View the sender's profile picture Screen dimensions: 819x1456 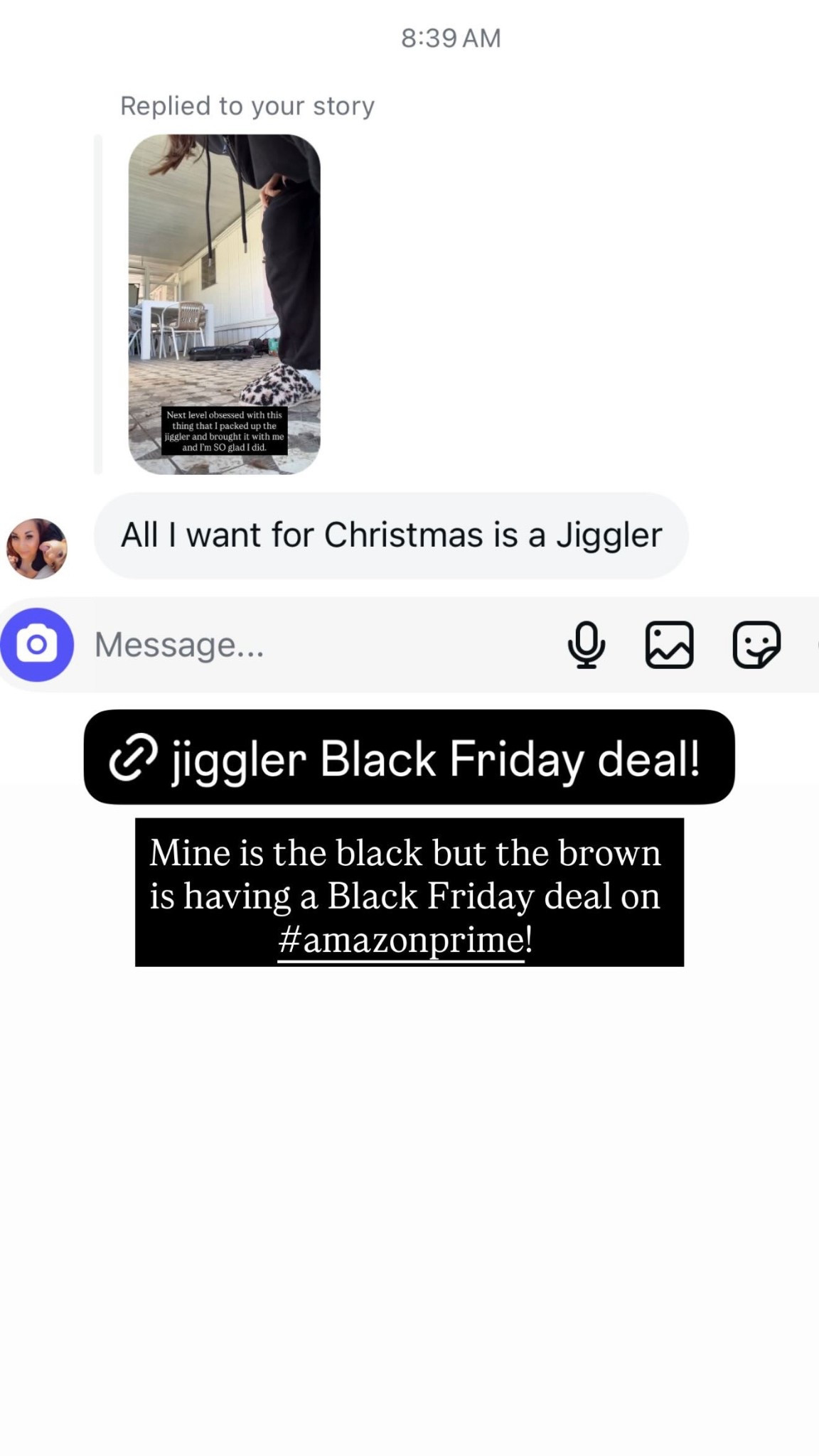coord(37,548)
